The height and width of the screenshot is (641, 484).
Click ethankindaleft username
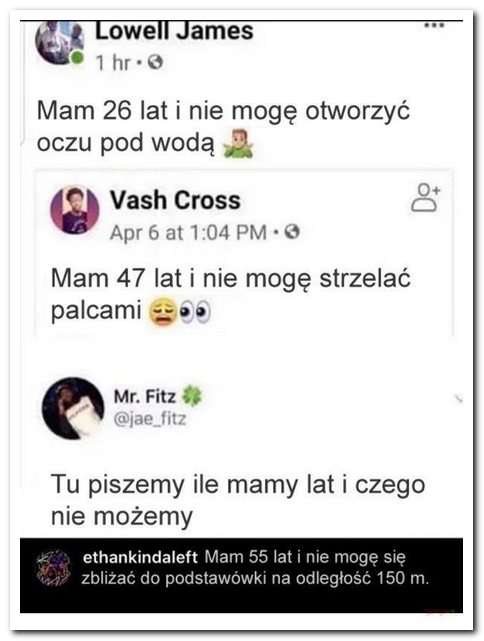coord(140,557)
